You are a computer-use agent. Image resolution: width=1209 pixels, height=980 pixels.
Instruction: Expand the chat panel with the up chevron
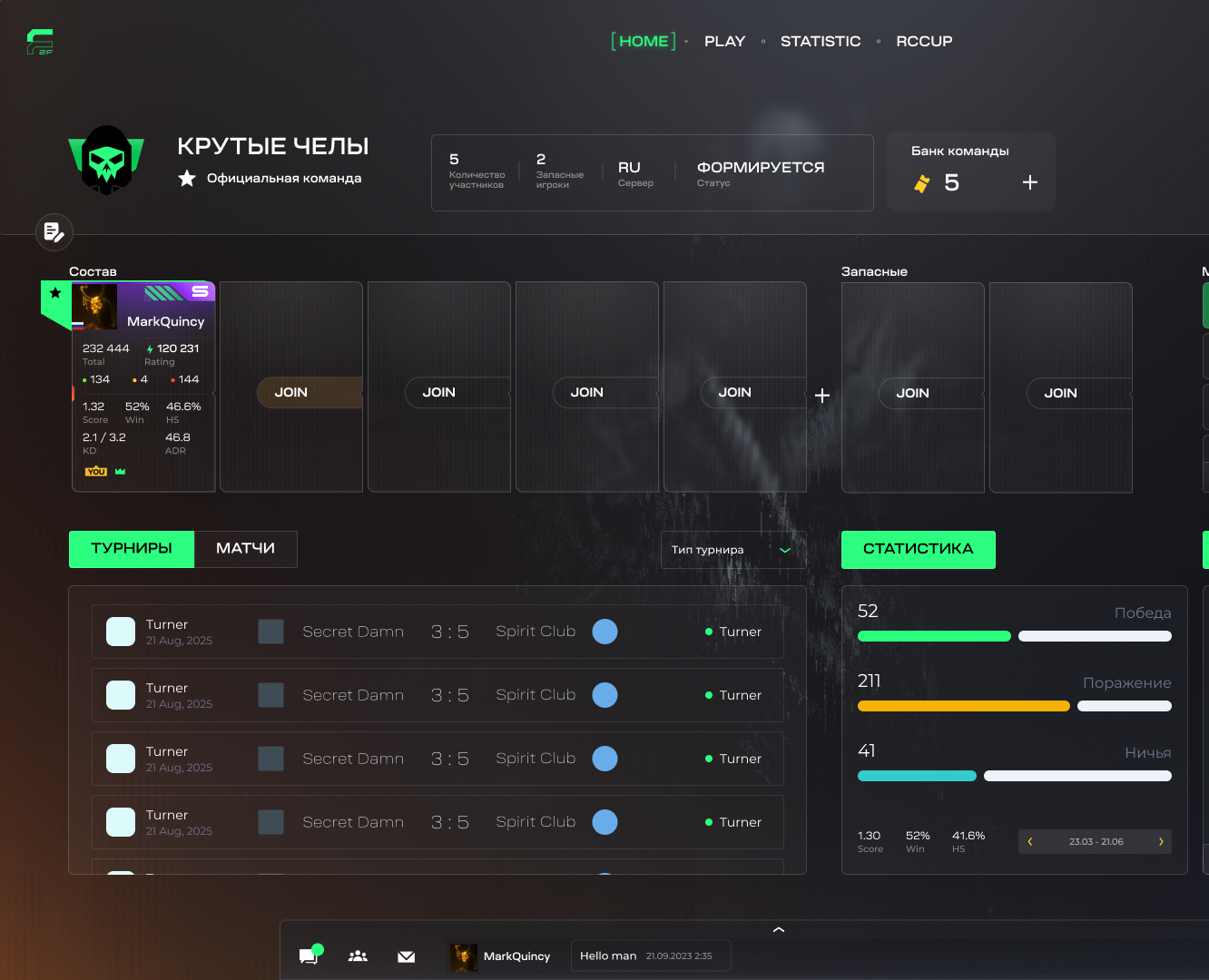(x=778, y=930)
